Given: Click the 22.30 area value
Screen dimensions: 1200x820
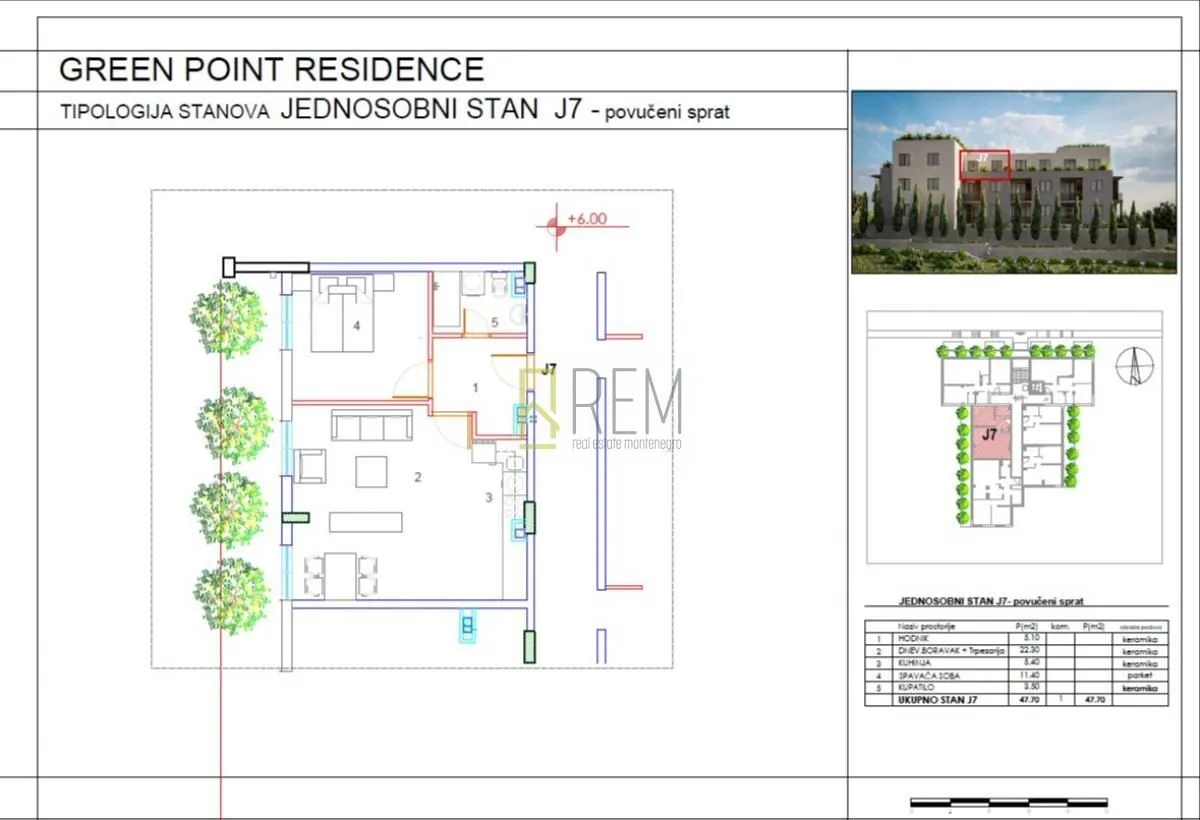Looking at the screenshot, I should click(x=1030, y=650).
